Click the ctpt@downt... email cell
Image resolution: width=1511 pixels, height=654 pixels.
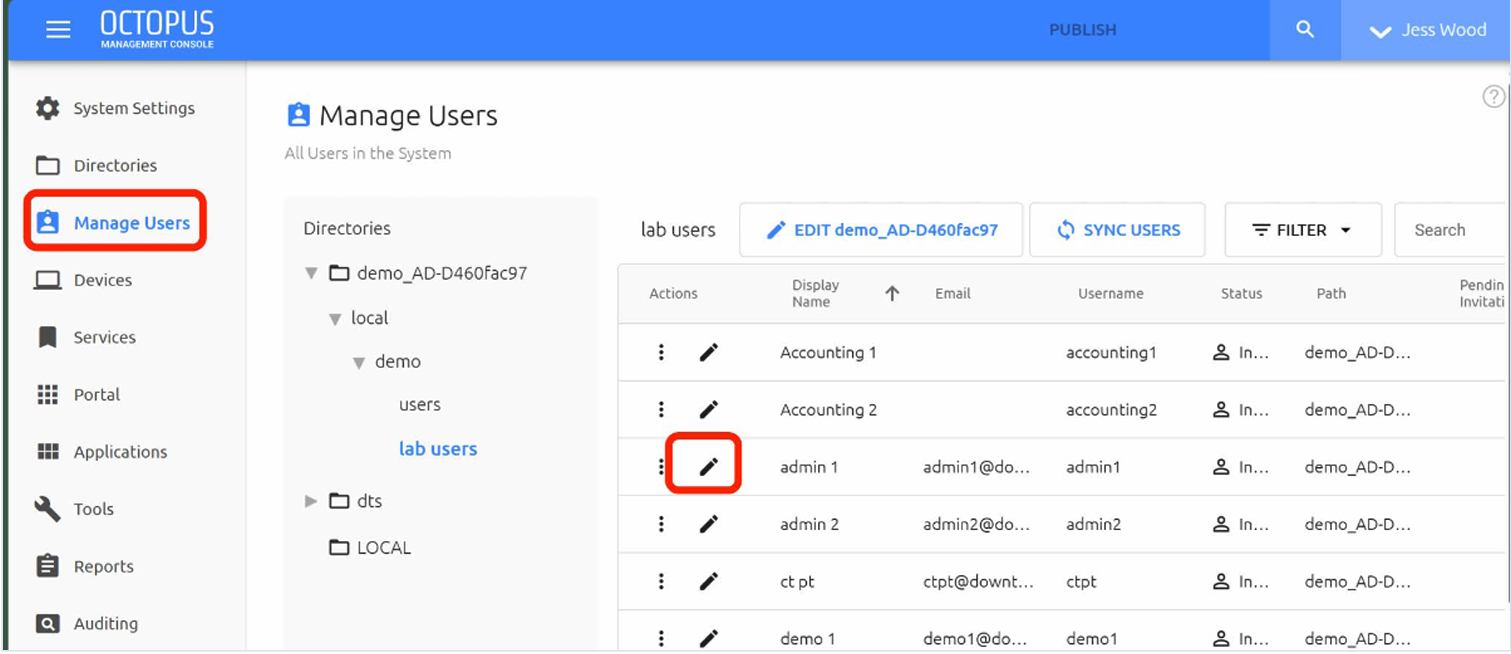point(978,581)
